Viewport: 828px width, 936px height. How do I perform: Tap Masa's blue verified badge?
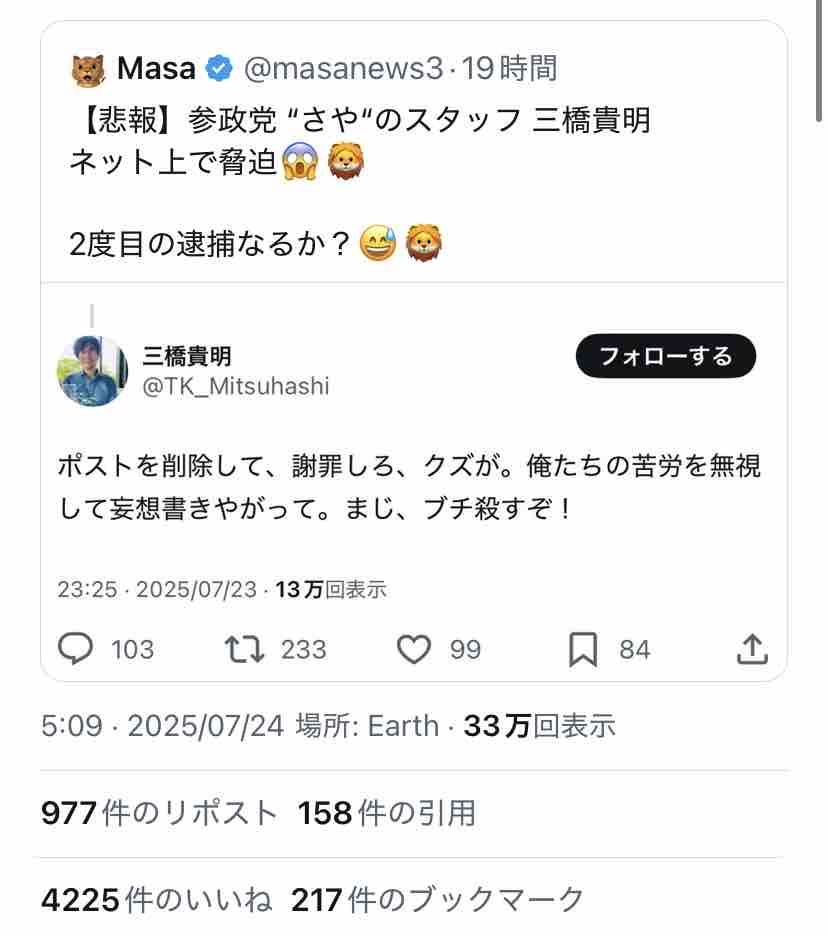(x=219, y=68)
